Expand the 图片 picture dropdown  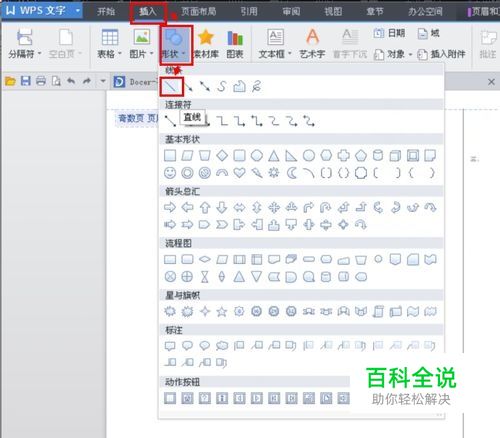coord(152,54)
